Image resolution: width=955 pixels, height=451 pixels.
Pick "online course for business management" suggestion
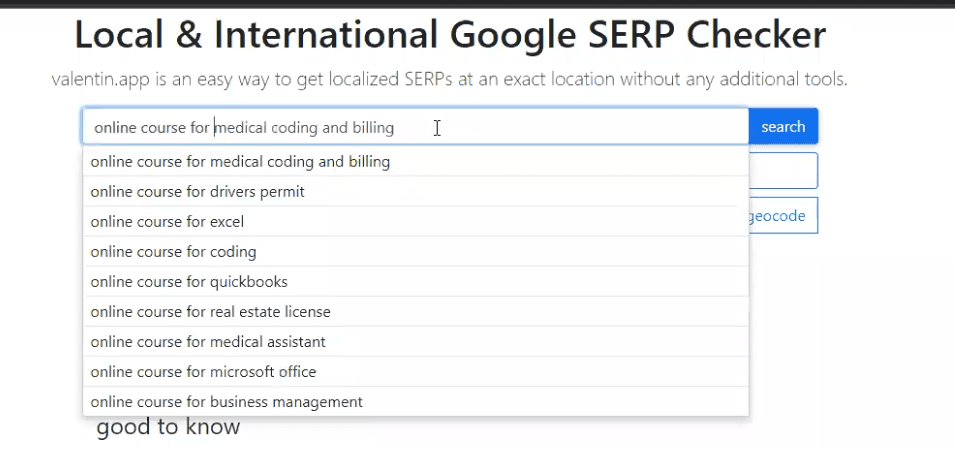point(415,402)
